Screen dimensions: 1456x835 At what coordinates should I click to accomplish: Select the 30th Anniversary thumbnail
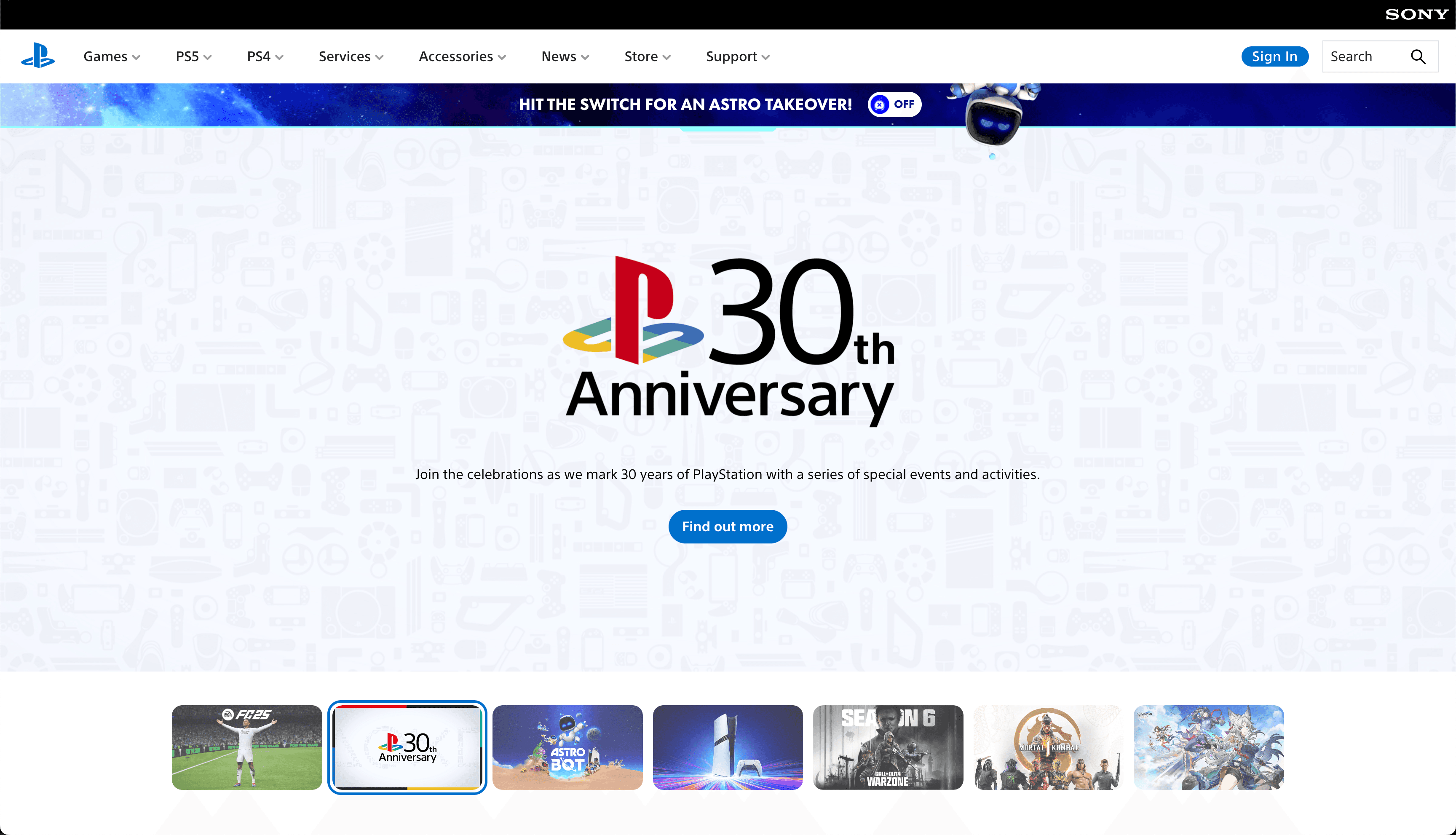coord(407,747)
